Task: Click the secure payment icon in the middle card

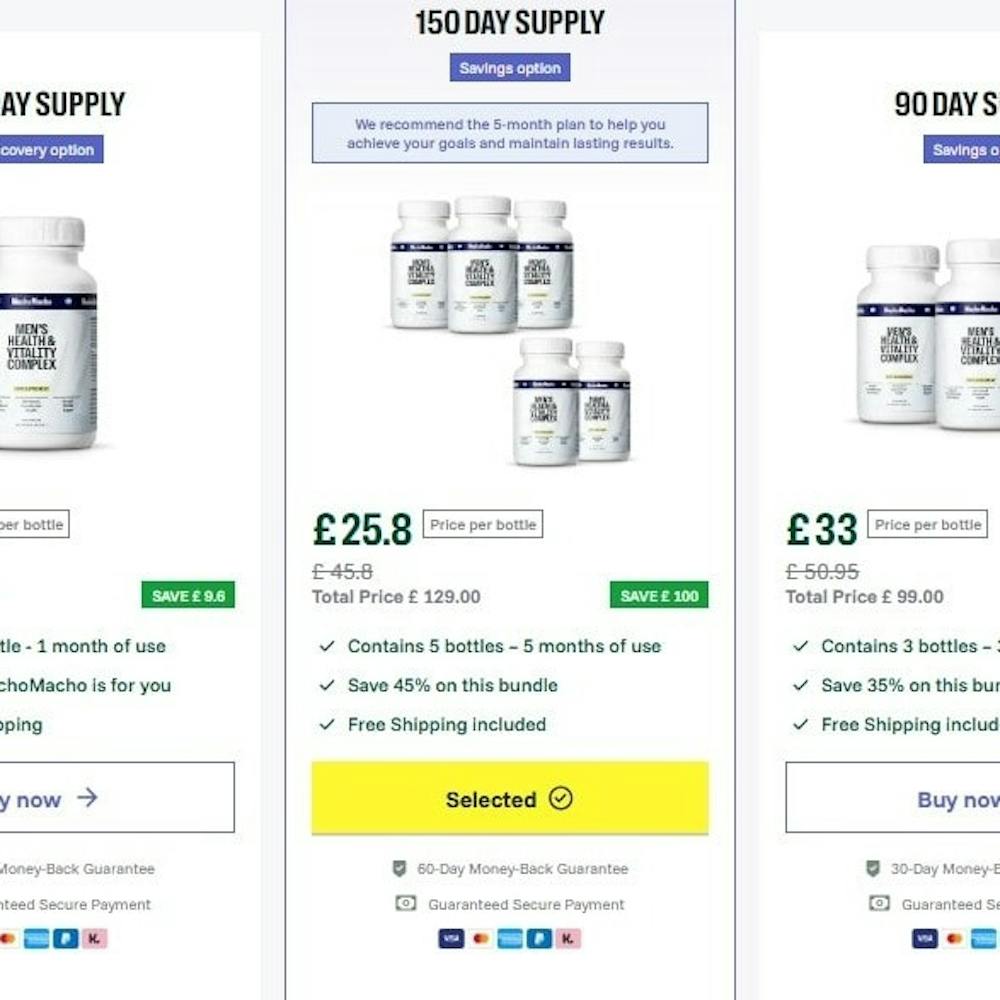Action: 406,904
